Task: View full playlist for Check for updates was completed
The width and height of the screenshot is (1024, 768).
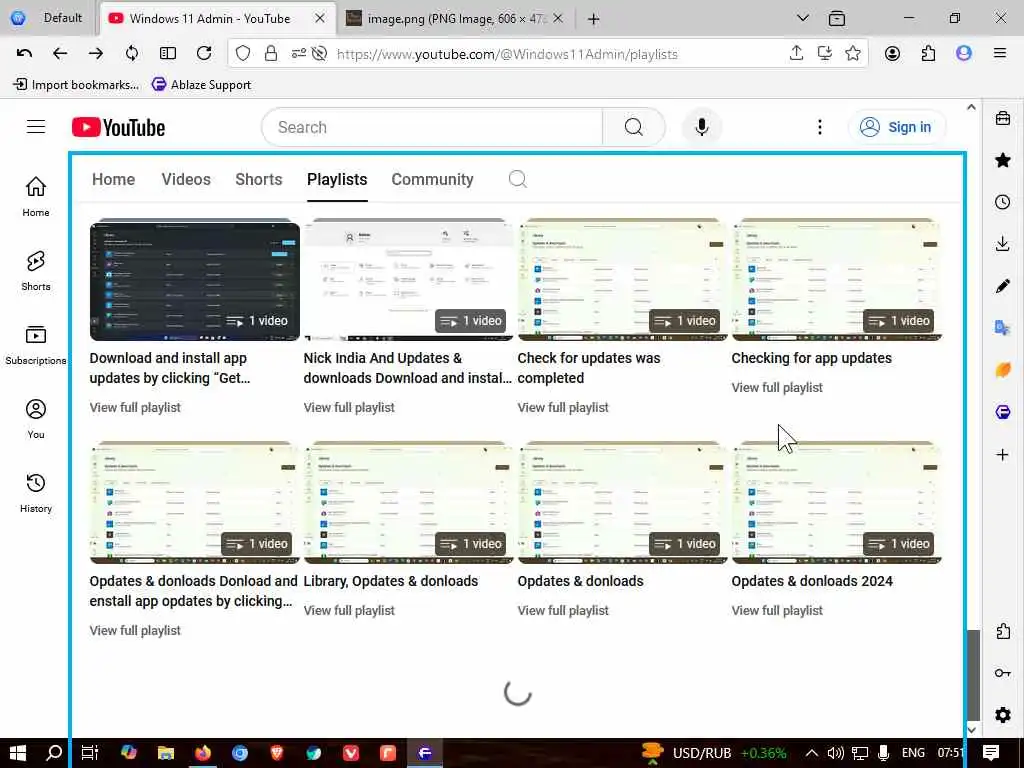Action: [x=562, y=408]
